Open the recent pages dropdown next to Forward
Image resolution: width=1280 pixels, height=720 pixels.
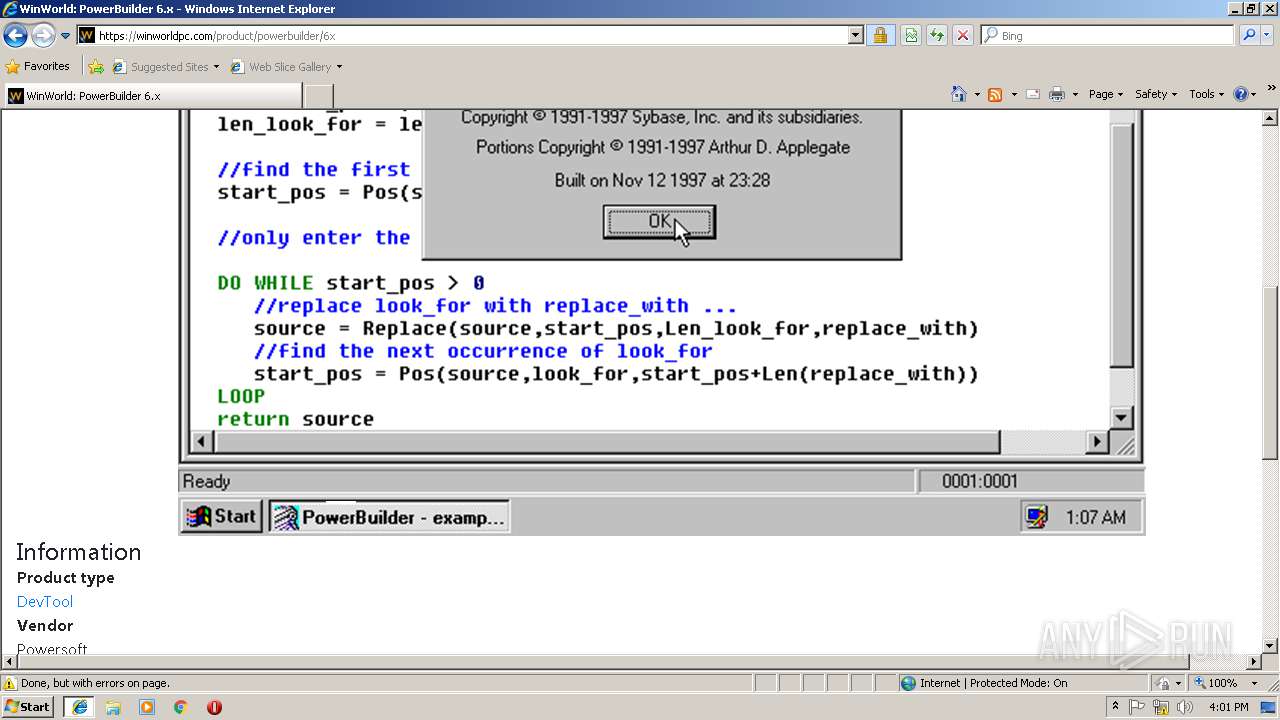click(66, 36)
